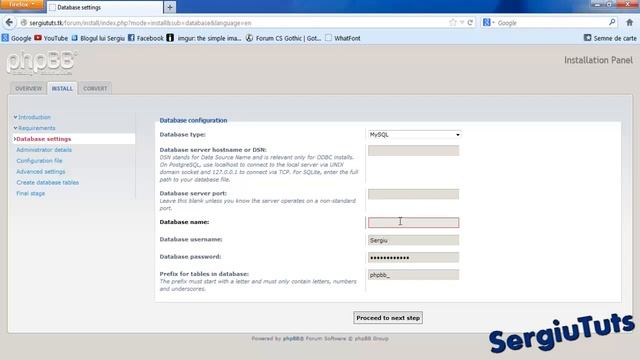Click the Database username field with Sergiu

coord(413,240)
